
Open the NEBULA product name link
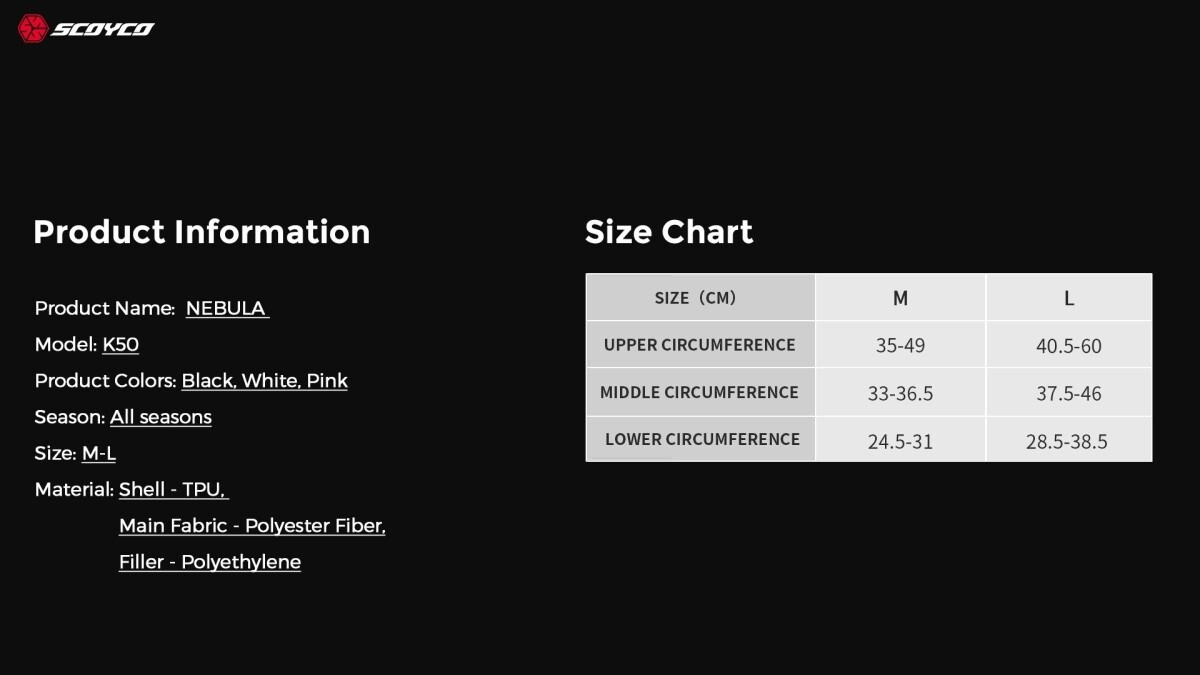pyautogui.click(x=226, y=308)
